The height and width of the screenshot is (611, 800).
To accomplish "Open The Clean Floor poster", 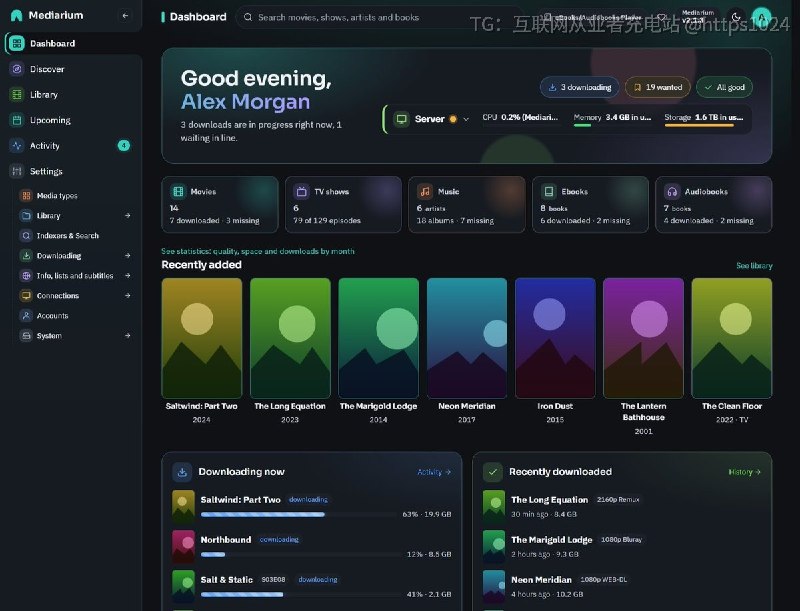I will (732, 338).
